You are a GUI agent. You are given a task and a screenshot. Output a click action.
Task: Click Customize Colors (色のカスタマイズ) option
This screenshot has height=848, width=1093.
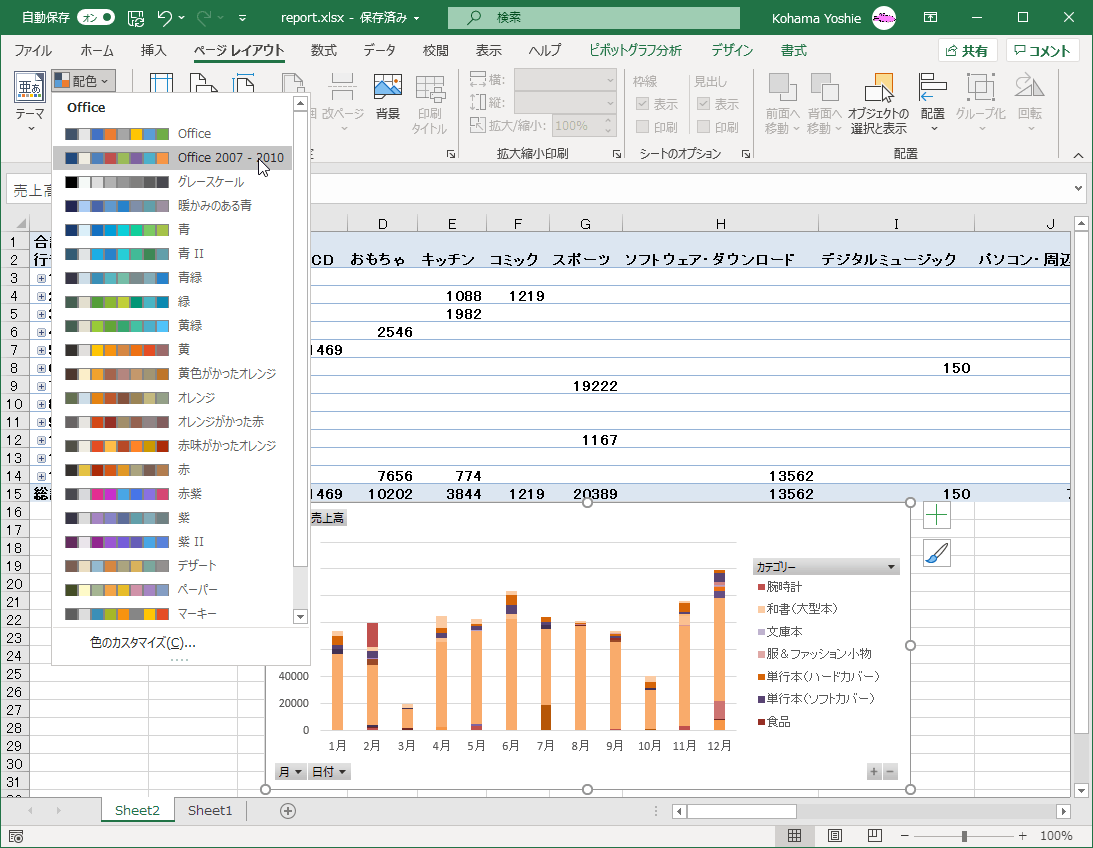pyautogui.click(x=142, y=643)
